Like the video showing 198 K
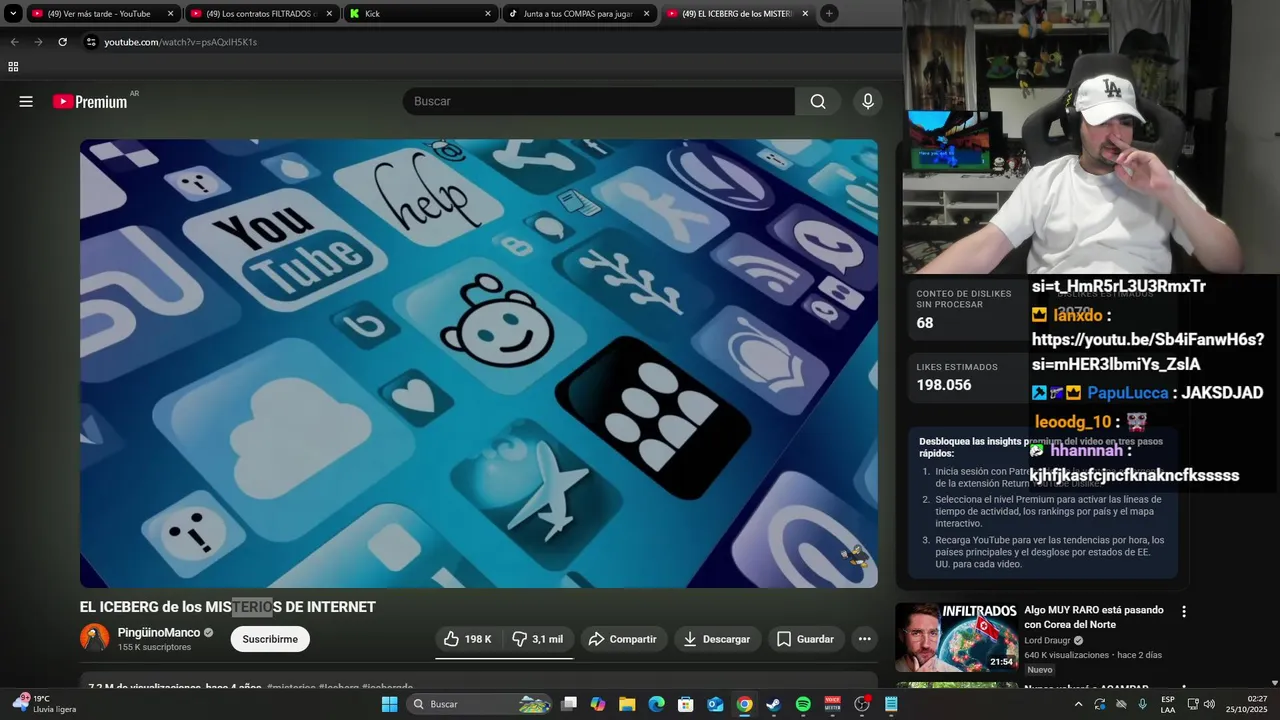Screen dimensions: 1280x720 click(468, 639)
